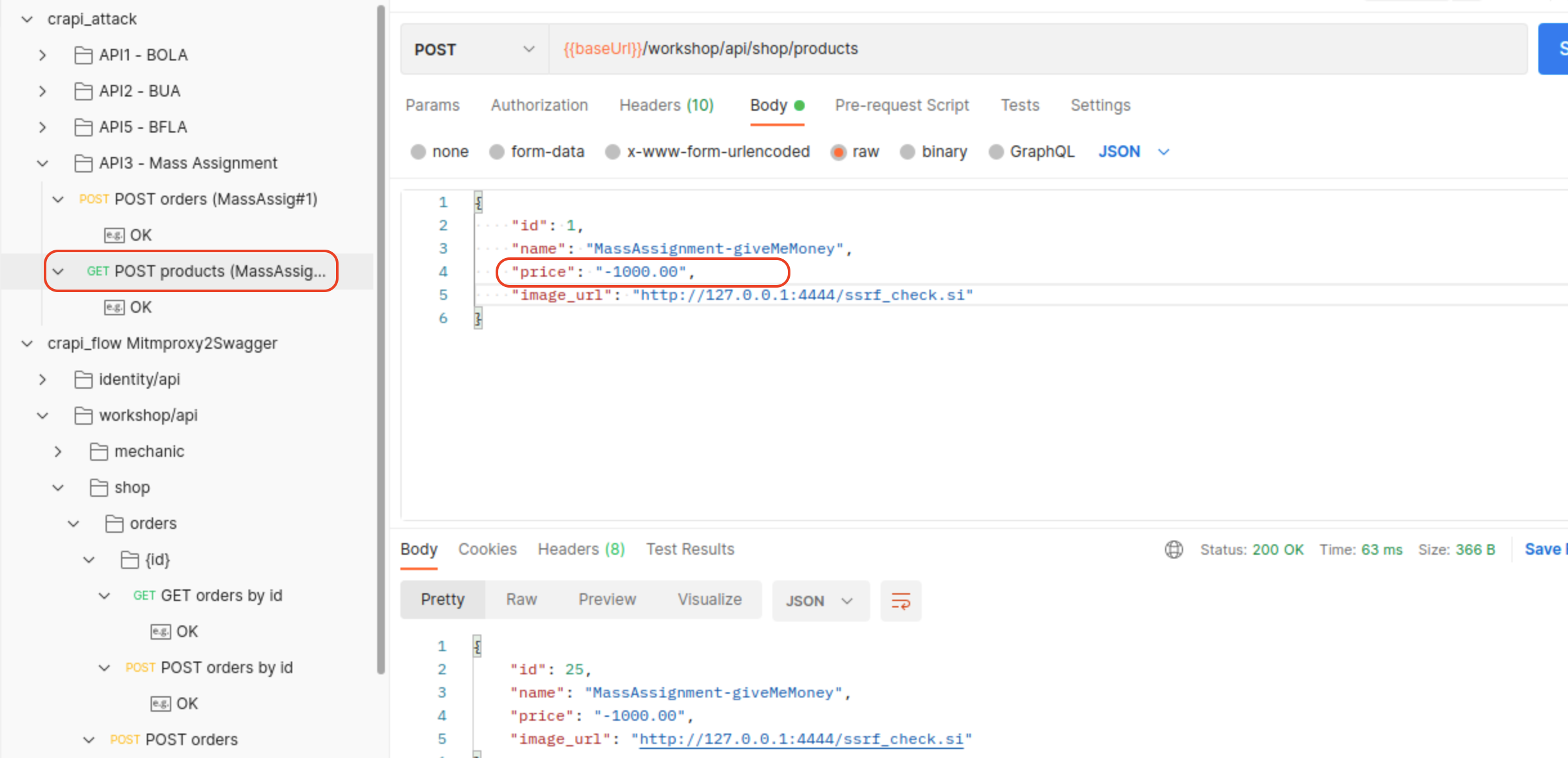
Task: Click example icon under GET orders by id
Action: [x=160, y=632]
